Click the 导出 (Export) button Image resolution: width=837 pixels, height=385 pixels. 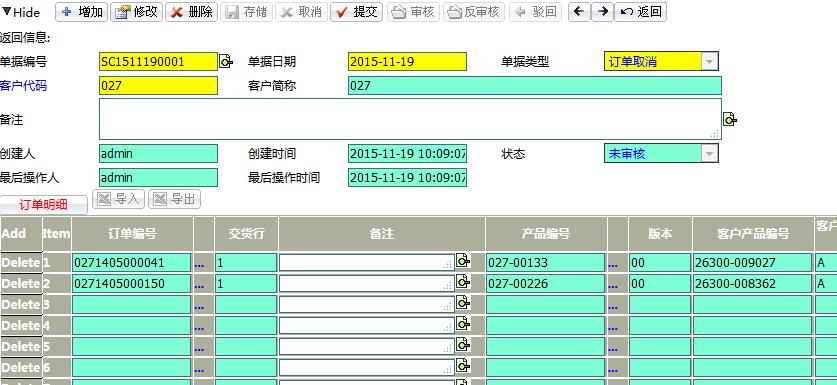tap(175, 199)
